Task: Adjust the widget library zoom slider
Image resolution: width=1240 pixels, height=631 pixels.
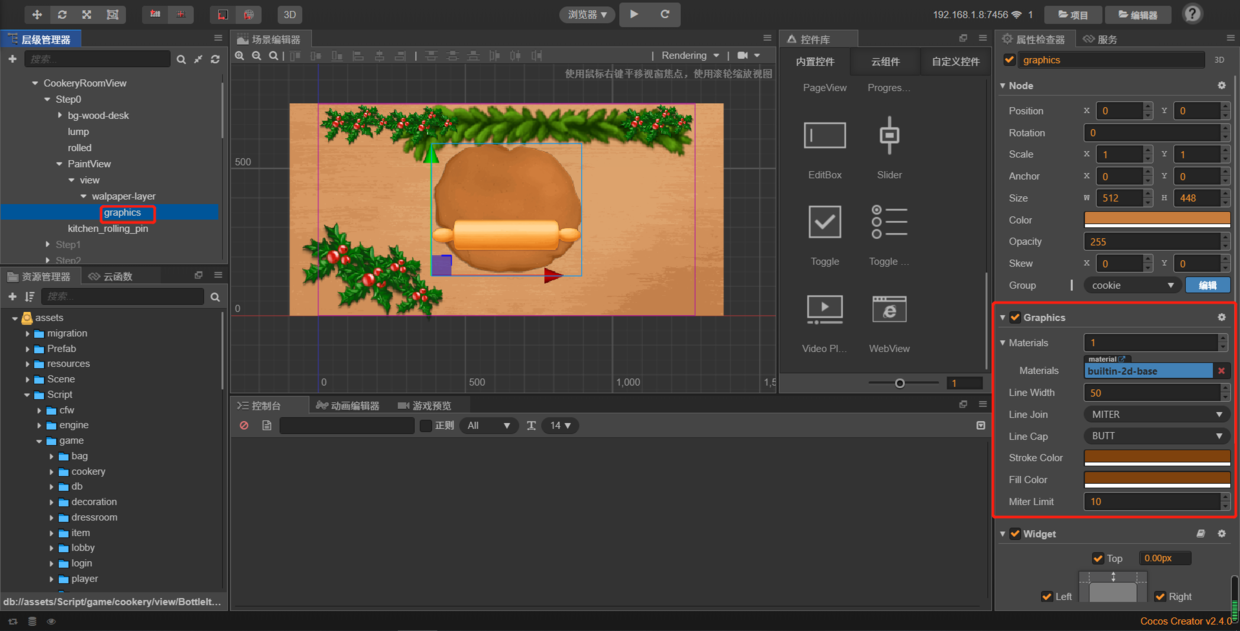Action: 900,383
